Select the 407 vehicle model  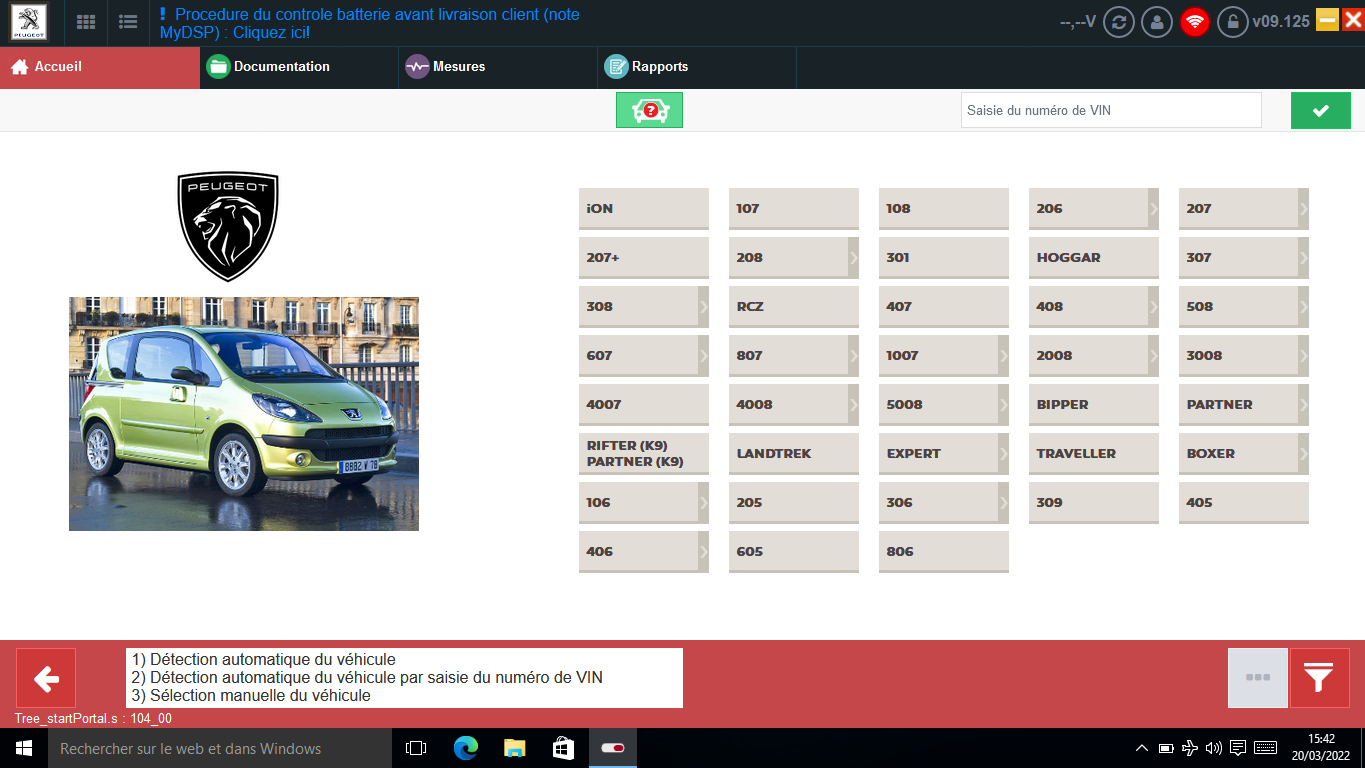(x=944, y=306)
